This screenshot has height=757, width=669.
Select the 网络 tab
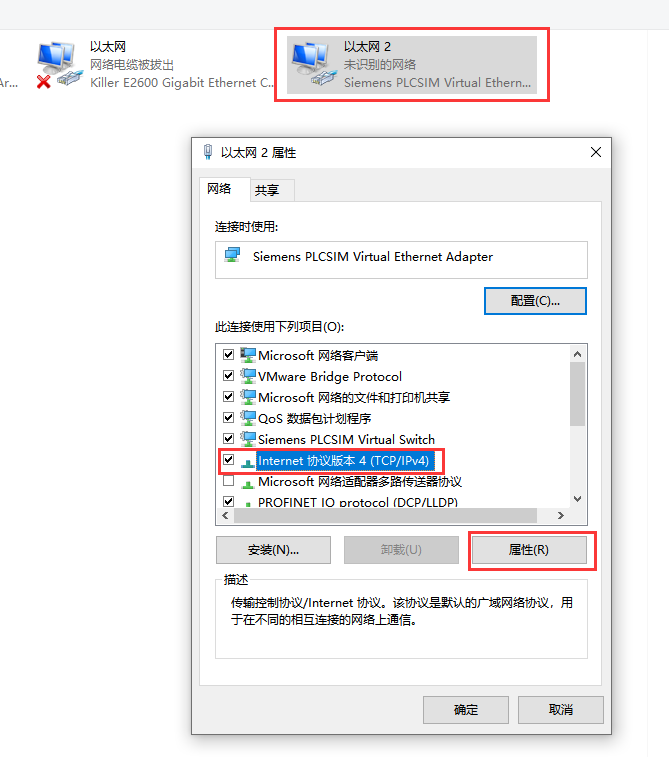[x=219, y=189]
